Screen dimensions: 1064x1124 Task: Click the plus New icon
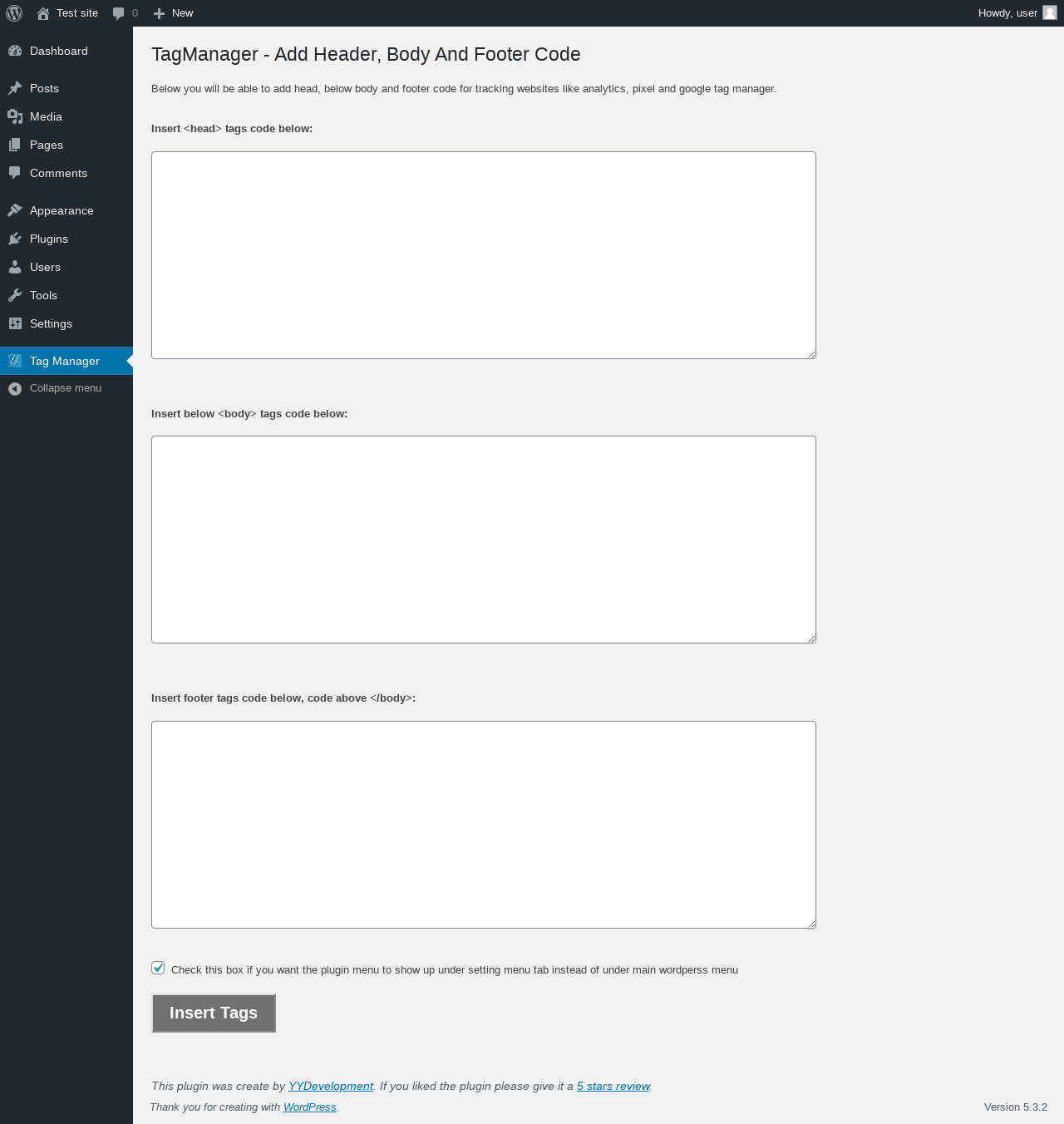(160, 13)
